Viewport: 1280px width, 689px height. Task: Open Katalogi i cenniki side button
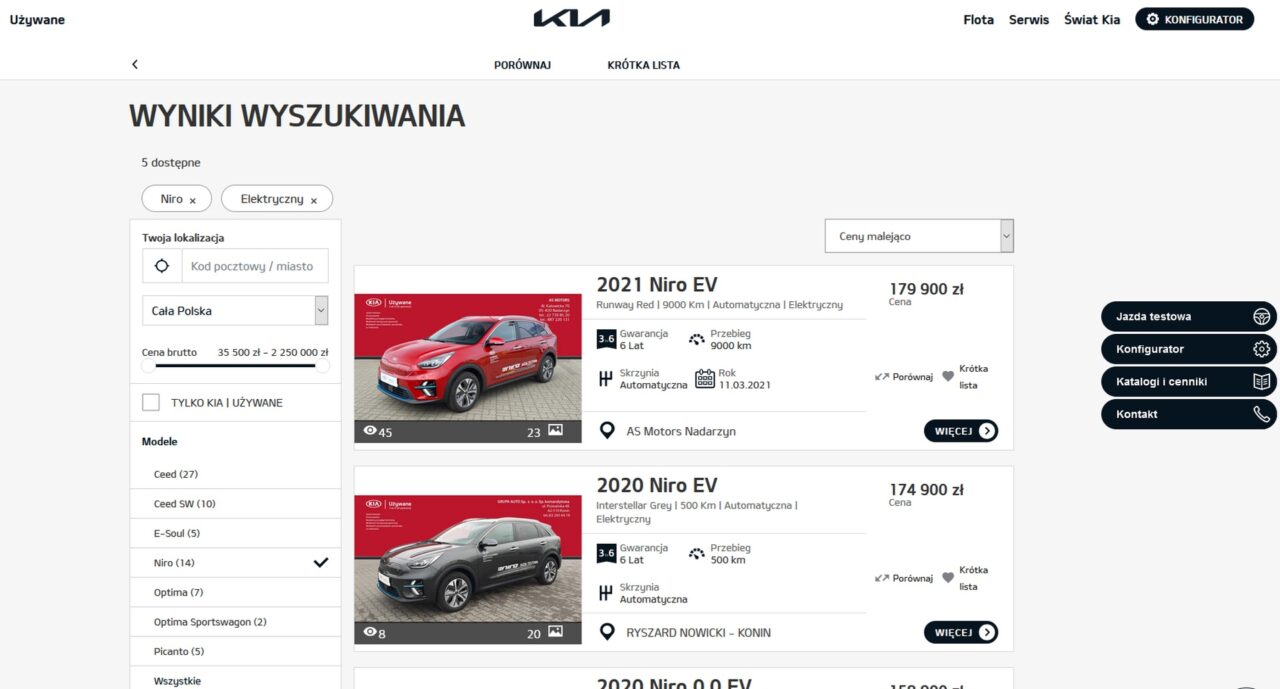(x=1189, y=381)
